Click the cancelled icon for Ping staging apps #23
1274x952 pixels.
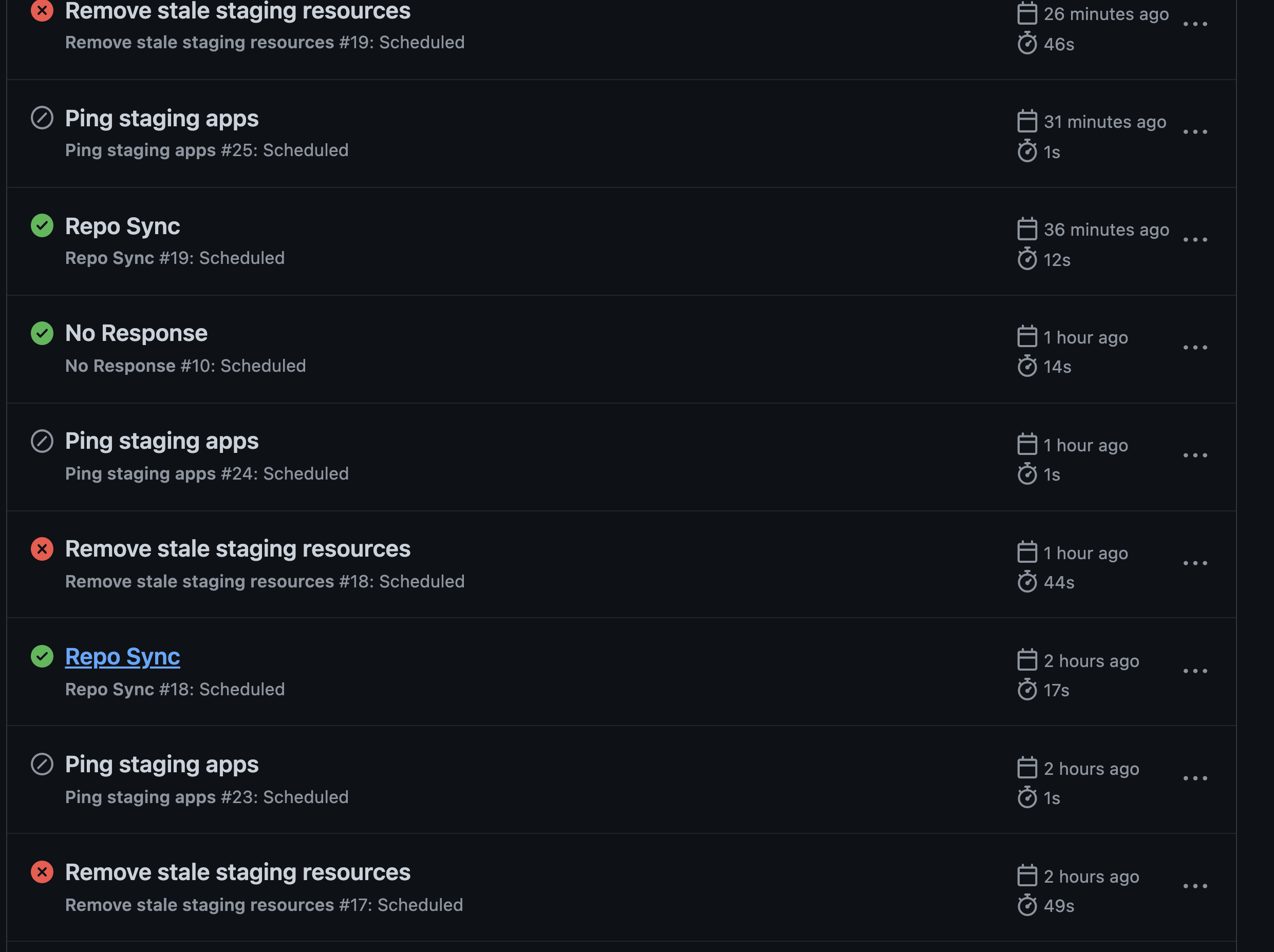(x=42, y=765)
